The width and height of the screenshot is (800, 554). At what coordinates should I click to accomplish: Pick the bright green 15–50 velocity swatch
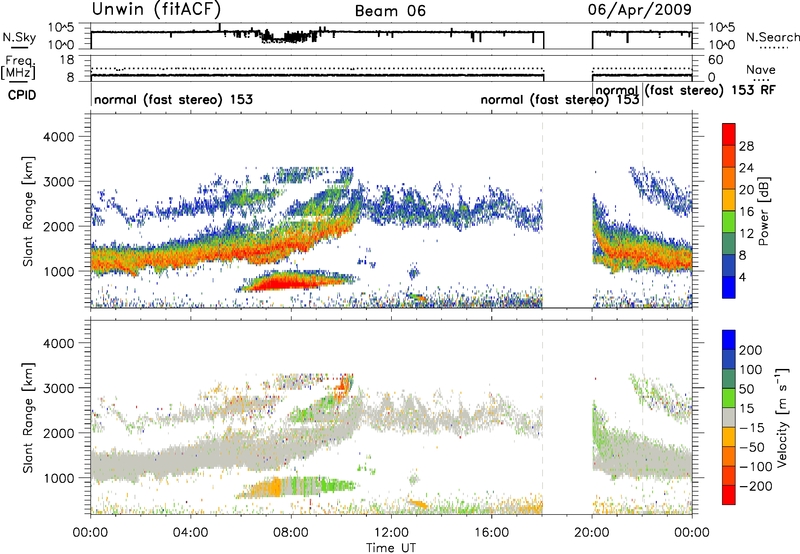[x=729, y=398]
